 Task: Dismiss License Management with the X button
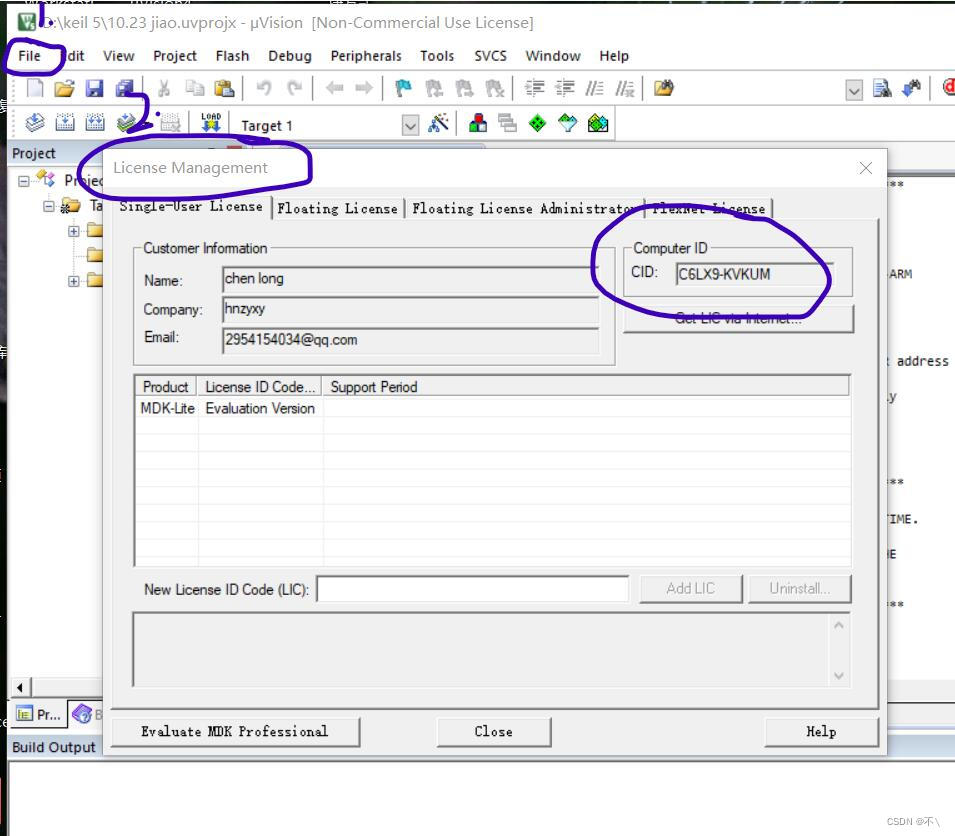pos(865,168)
